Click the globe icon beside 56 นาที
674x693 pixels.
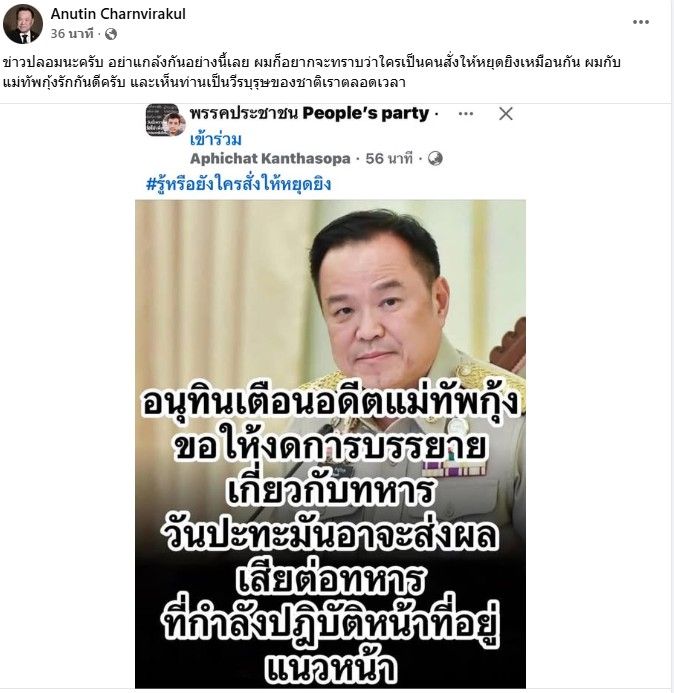click(x=435, y=159)
